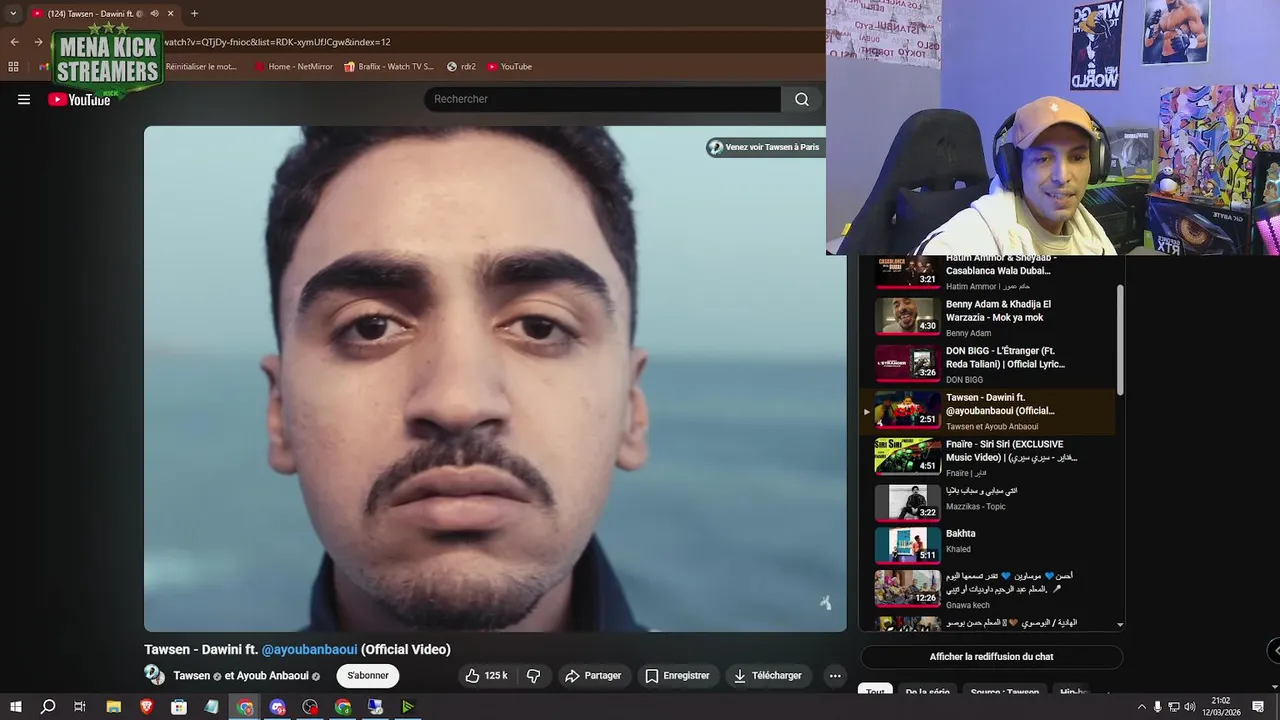Image resolution: width=1280 pixels, height=720 pixels.
Task: Open the YouTube bookmark in bookmarks bar
Action: click(x=509, y=66)
